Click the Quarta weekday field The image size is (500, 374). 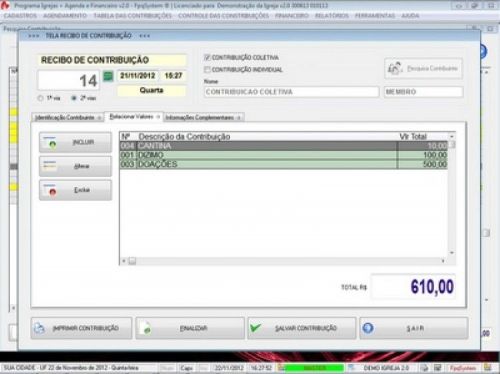(x=152, y=90)
